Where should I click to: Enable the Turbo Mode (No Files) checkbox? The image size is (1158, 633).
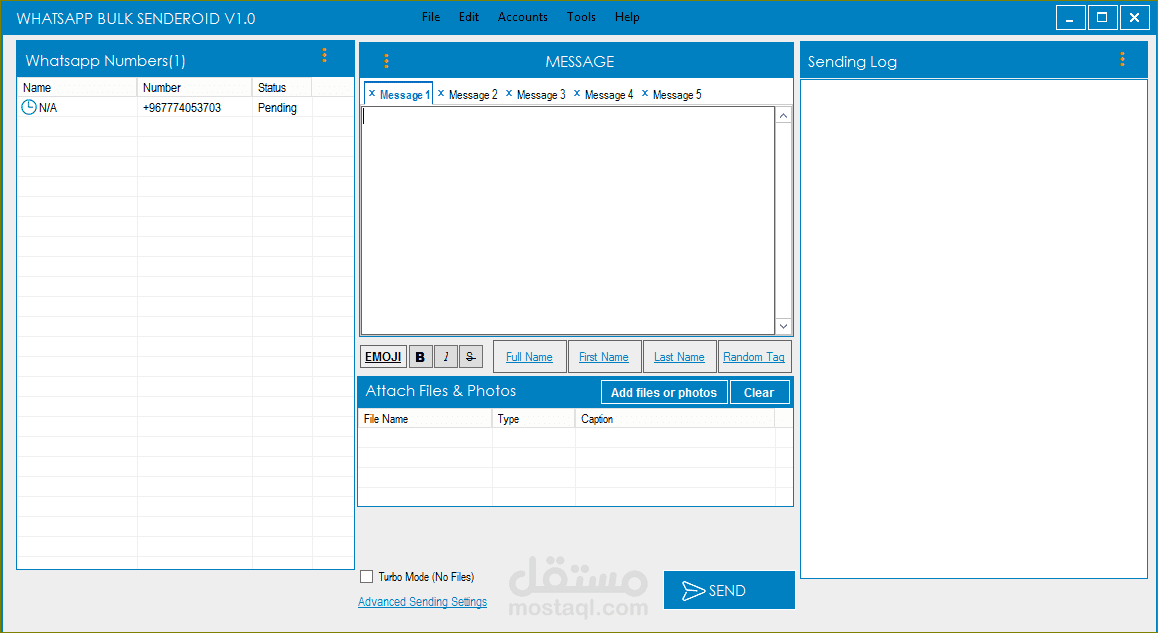(366, 576)
